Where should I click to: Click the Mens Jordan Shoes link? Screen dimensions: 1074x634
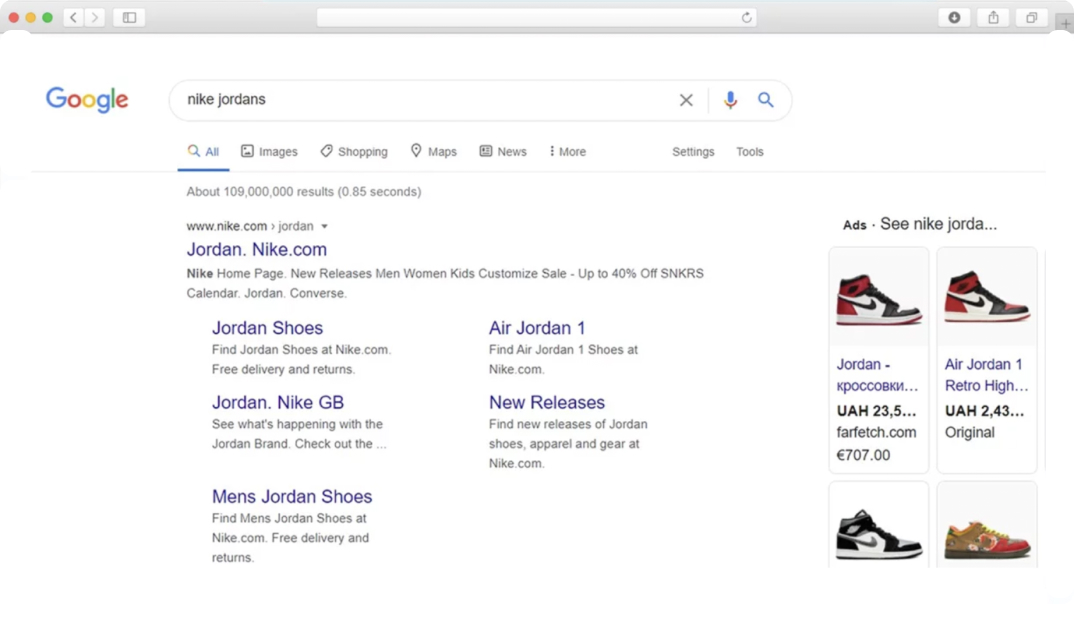click(x=291, y=497)
